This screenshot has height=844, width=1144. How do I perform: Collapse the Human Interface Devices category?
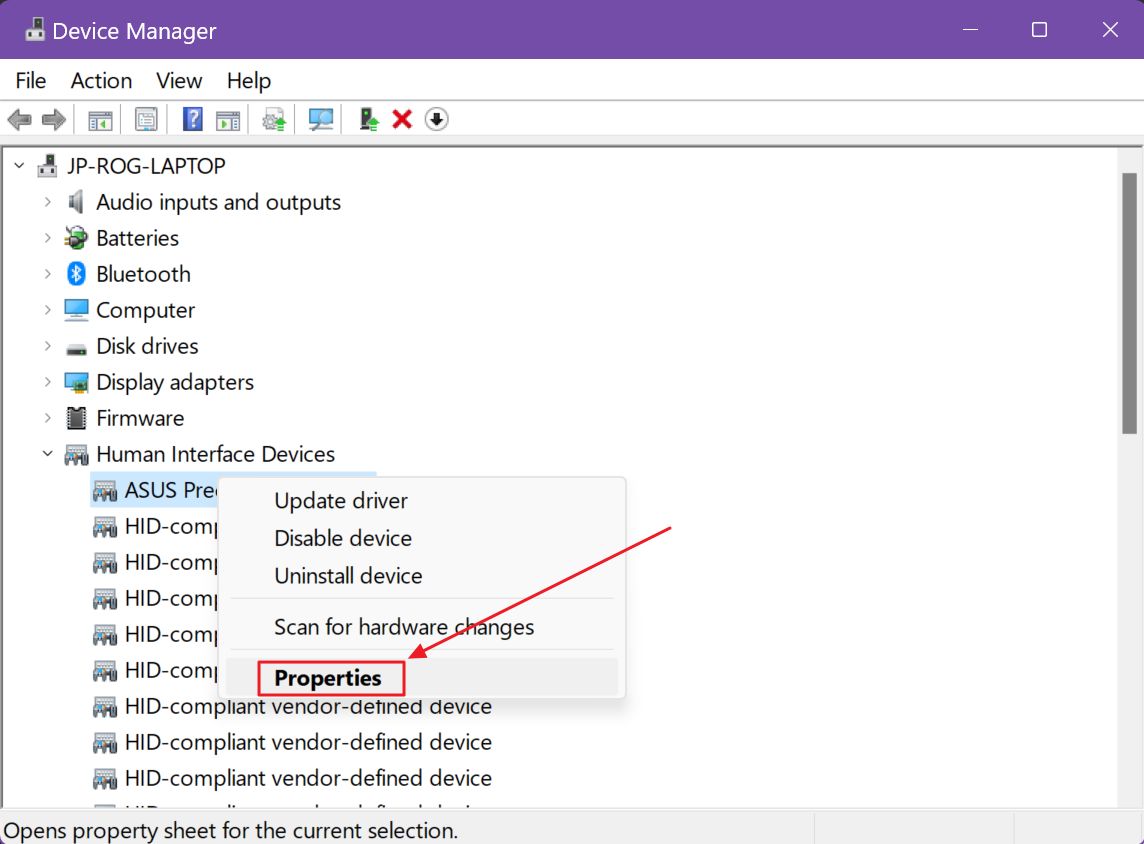click(x=47, y=453)
